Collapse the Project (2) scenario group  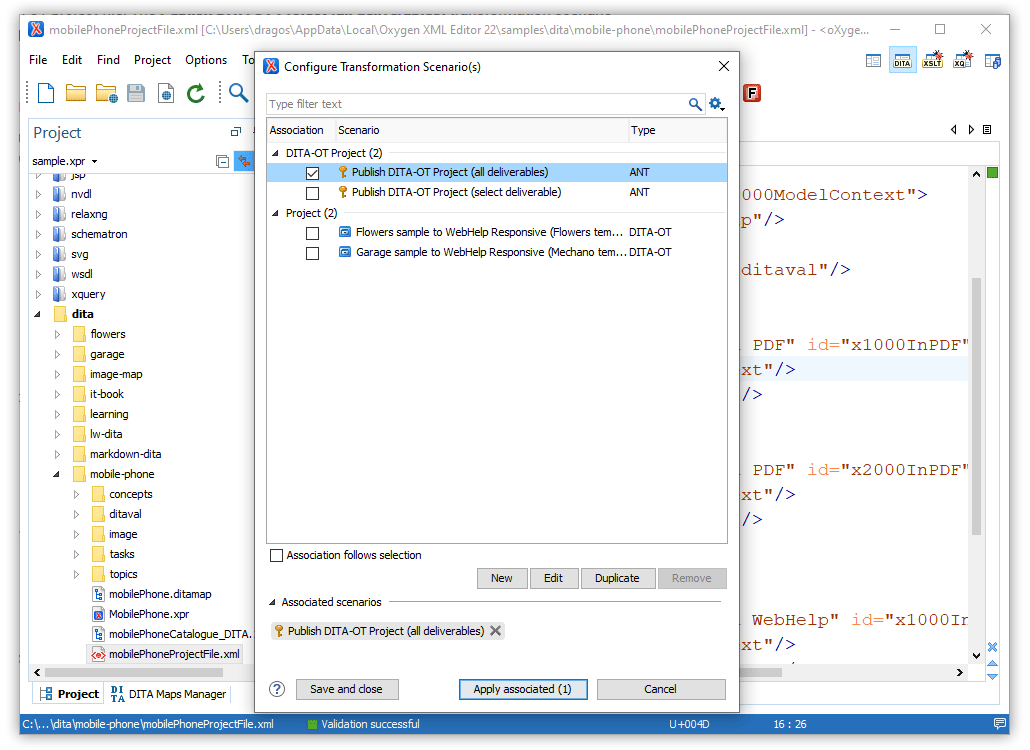[x=275, y=213]
